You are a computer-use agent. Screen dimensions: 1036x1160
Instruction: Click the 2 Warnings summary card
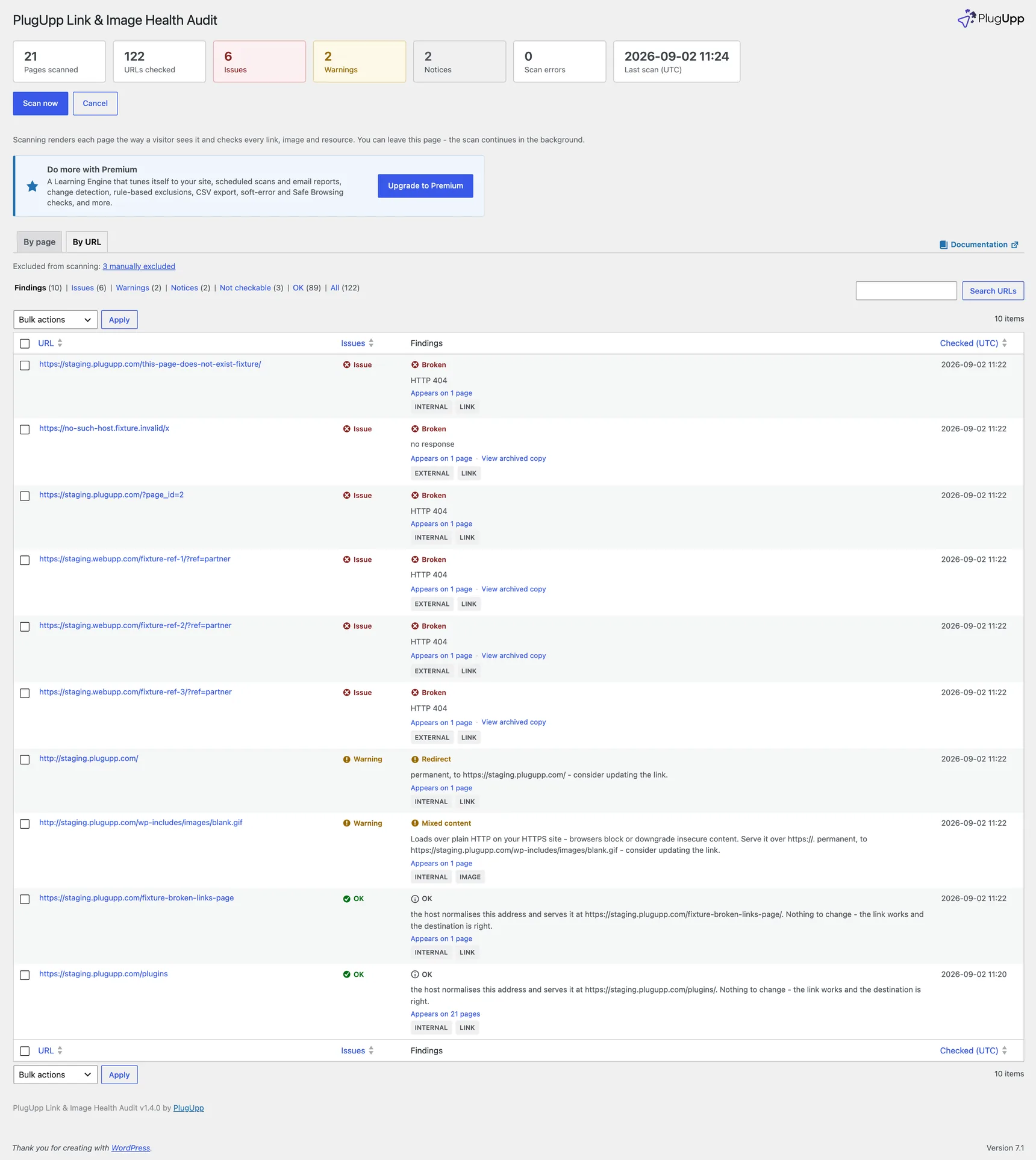pyautogui.click(x=360, y=61)
